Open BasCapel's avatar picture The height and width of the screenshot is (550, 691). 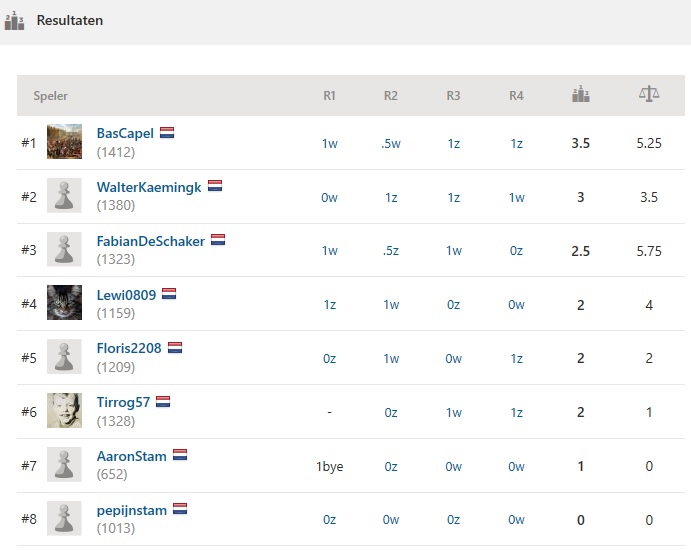coord(64,141)
